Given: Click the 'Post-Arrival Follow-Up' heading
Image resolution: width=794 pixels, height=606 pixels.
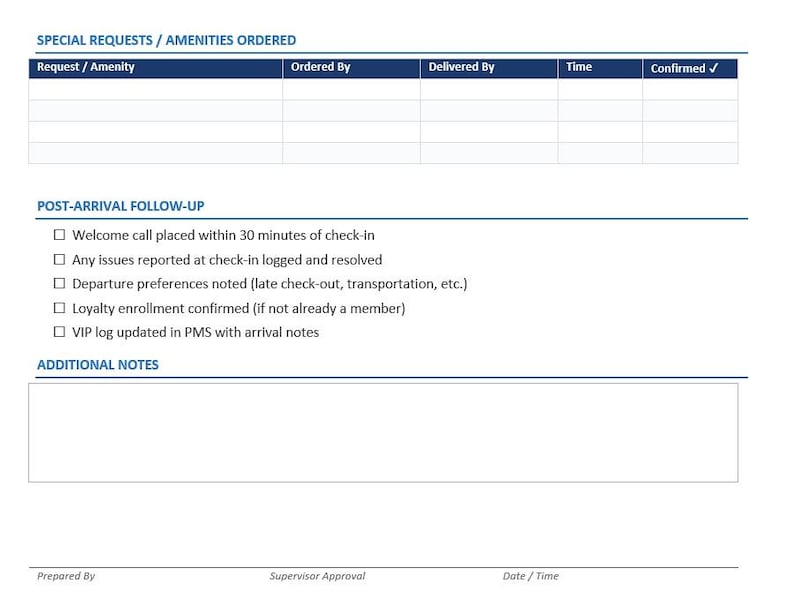Looking at the screenshot, I should [121, 206].
